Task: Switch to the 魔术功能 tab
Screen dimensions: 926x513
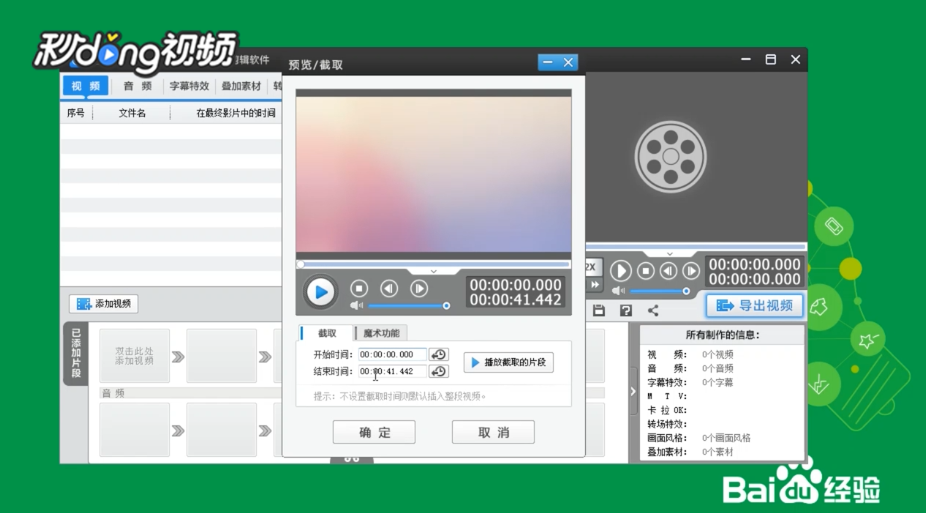Action: coord(381,333)
